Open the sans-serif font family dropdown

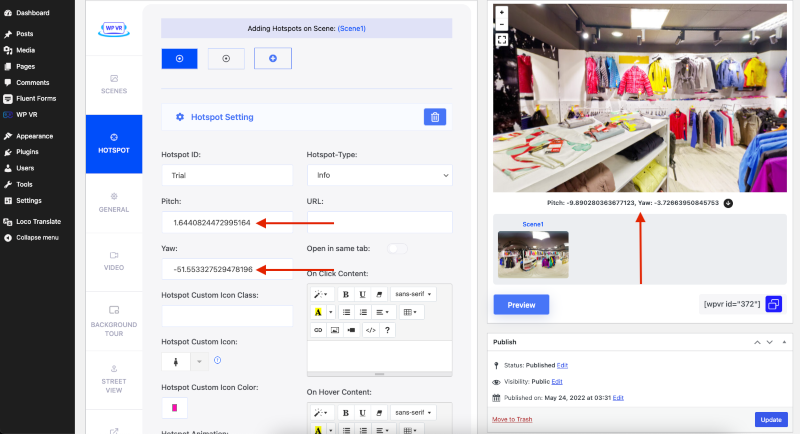411,295
